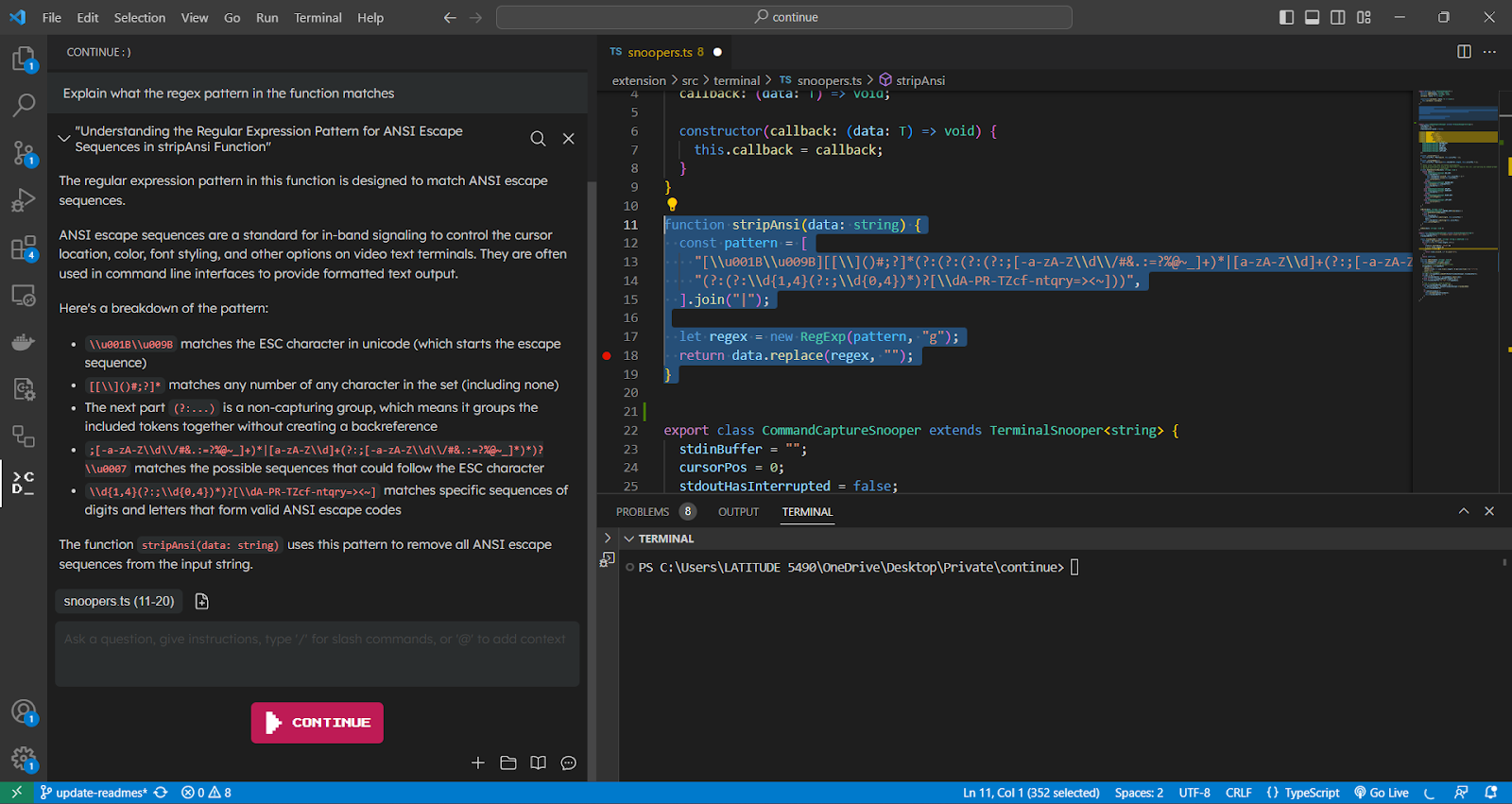The image size is (1512, 804).
Task: Open the Extensions view
Action: 24,248
